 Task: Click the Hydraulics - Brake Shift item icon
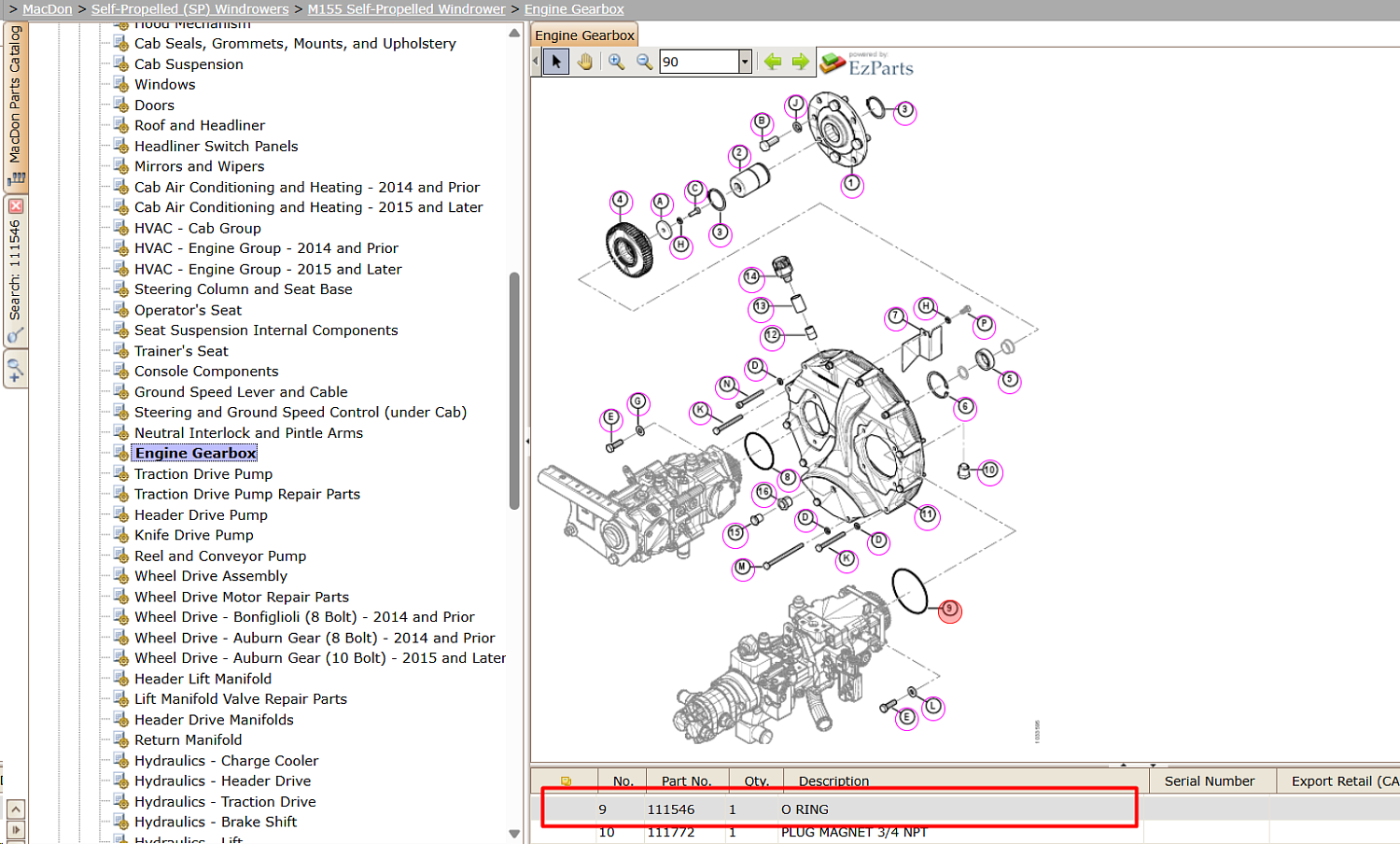click(120, 823)
